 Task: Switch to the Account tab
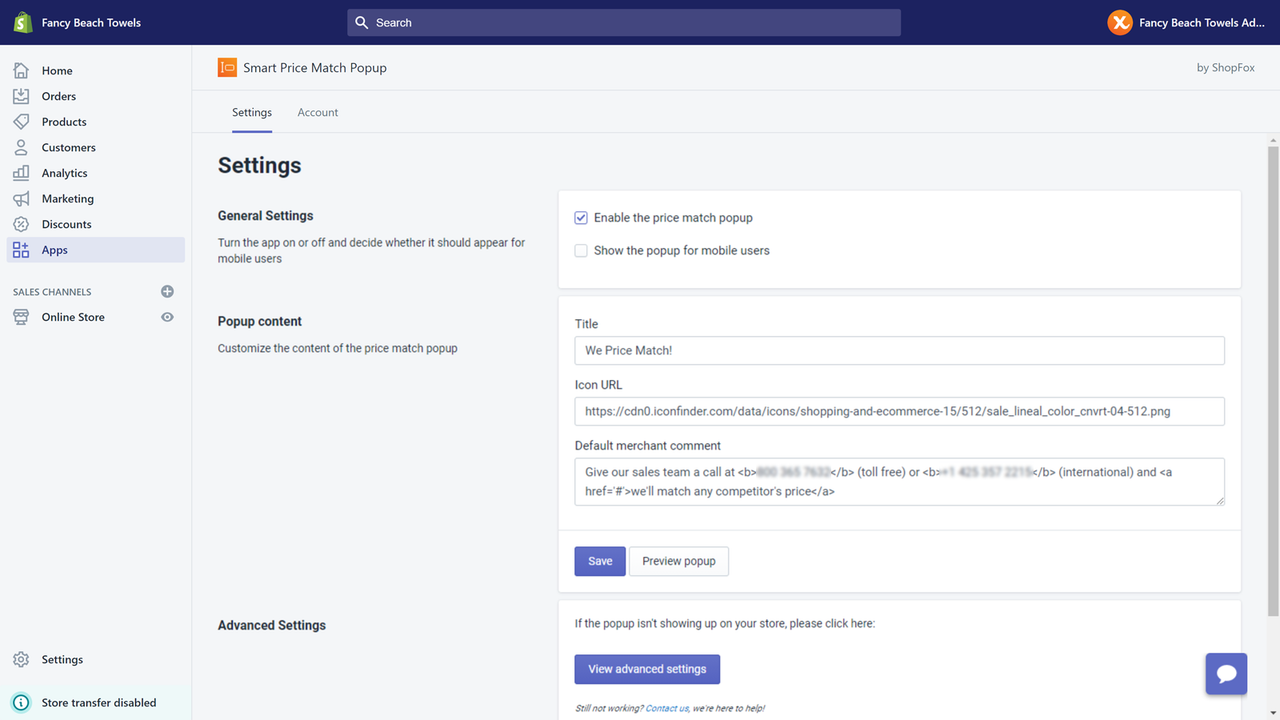click(x=317, y=112)
